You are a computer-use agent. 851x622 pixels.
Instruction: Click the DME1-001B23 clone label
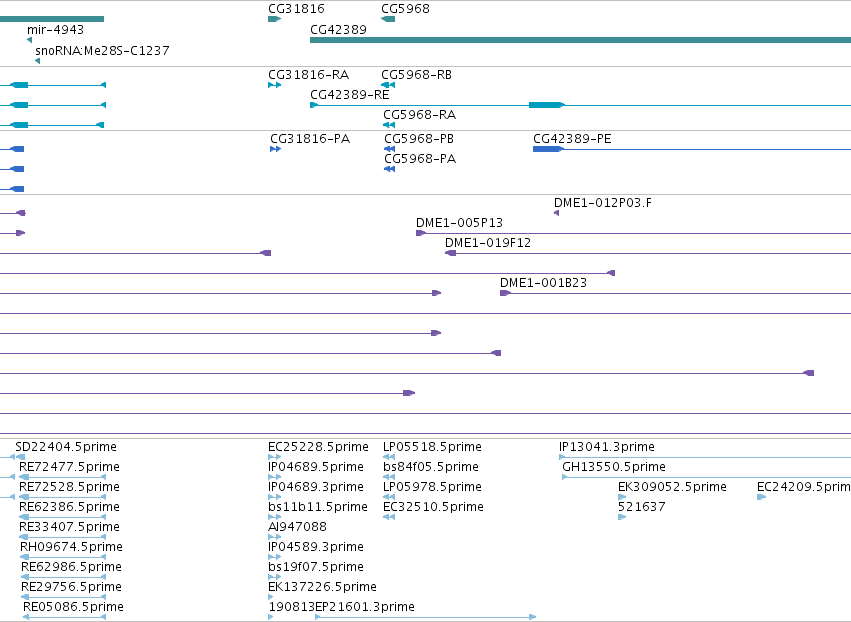543,283
